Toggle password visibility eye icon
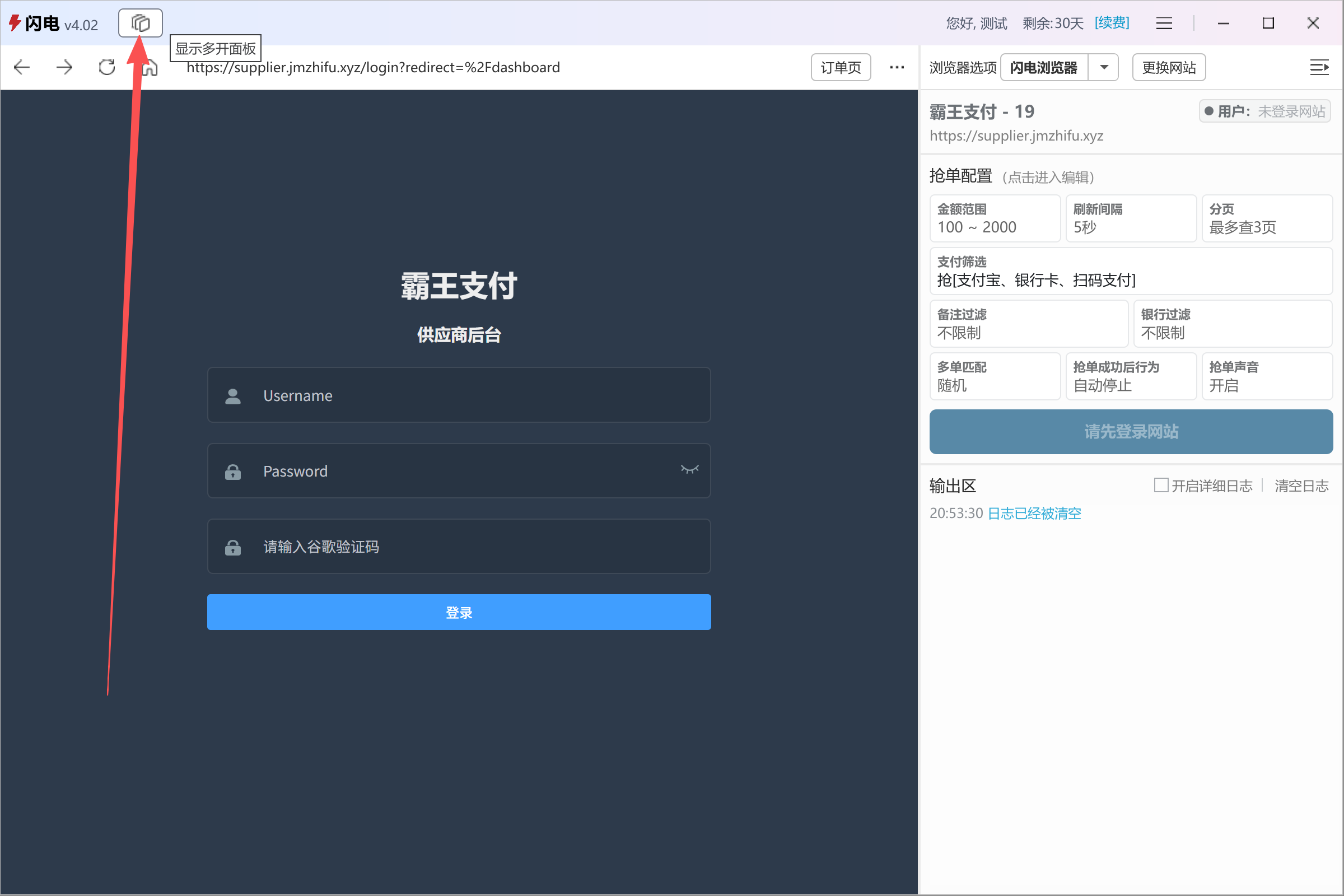The height and width of the screenshot is (896, 1344). (x=689, y=470)
